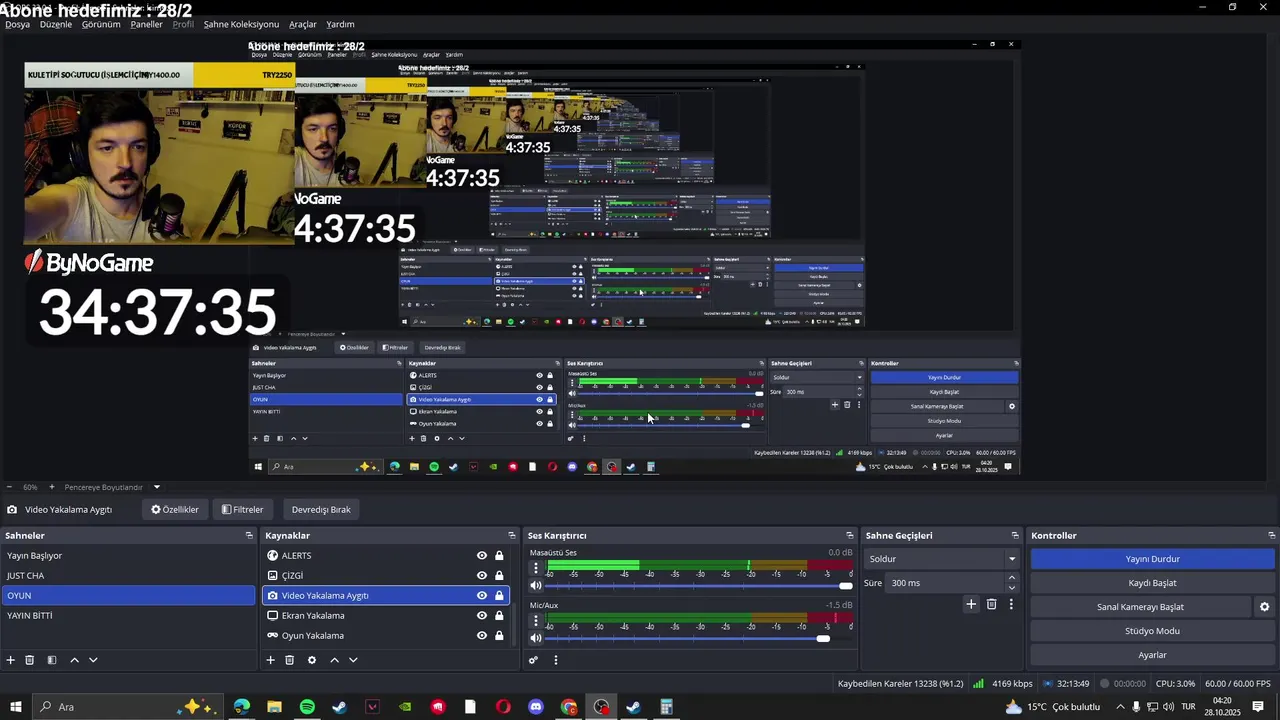Open the Araçlar menu
This screenshot has width=1280, height=720.
pyautogui.click(x=303, y=24)
